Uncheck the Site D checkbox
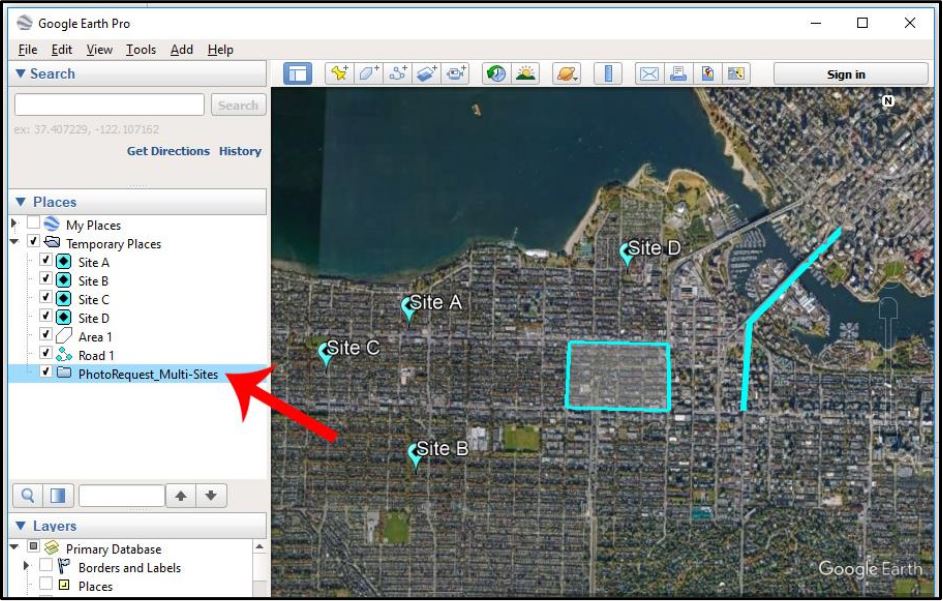 coord(46,316)
